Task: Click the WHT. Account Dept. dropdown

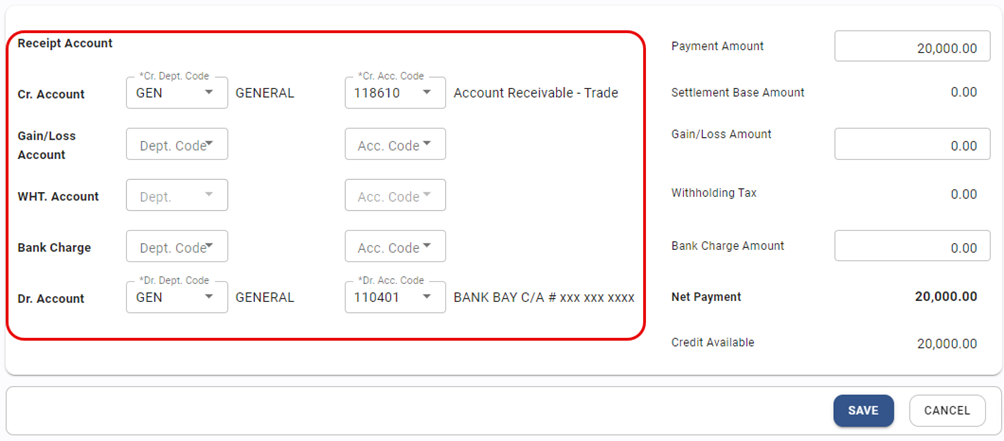Action: click(x=177, y=196)
